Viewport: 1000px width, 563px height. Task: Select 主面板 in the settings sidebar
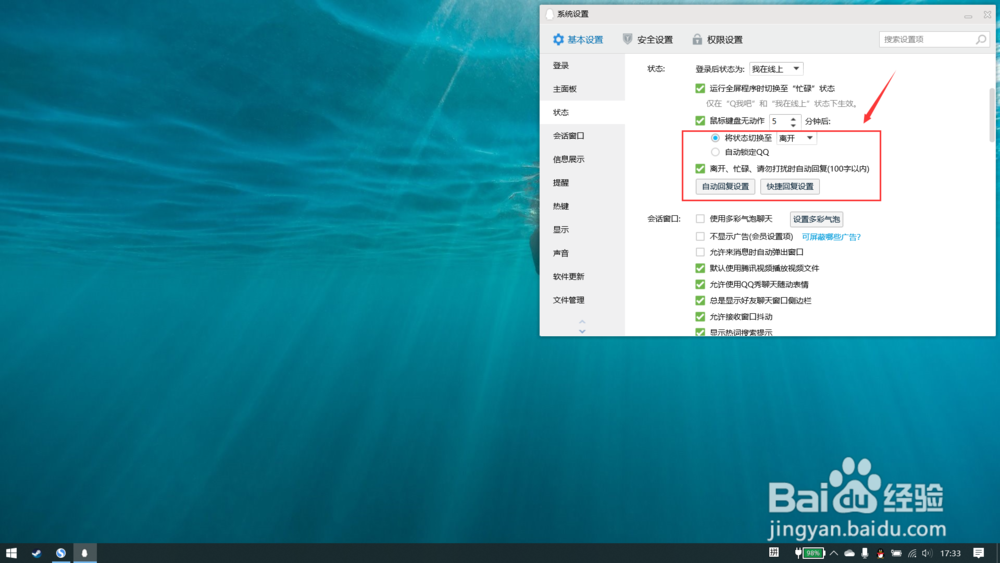(x=582, y=89)
